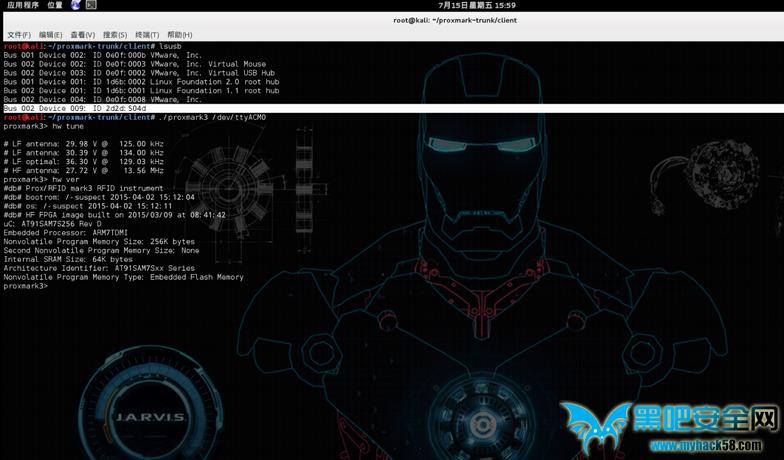Image resolution: width=784 pixels, height=460 pixels.
Task: Click the terminal title bar root@kali text
Action: pos(455,20)
